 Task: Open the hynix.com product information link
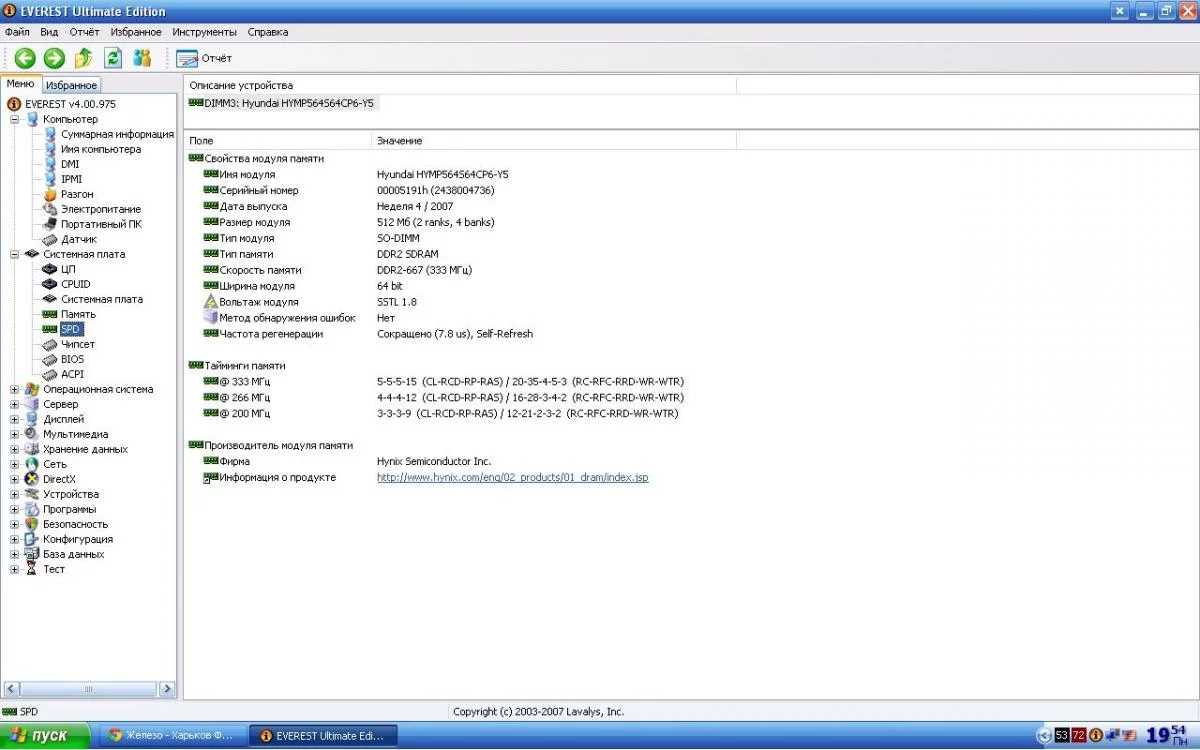pyautogui.click(x=512, y=477)
